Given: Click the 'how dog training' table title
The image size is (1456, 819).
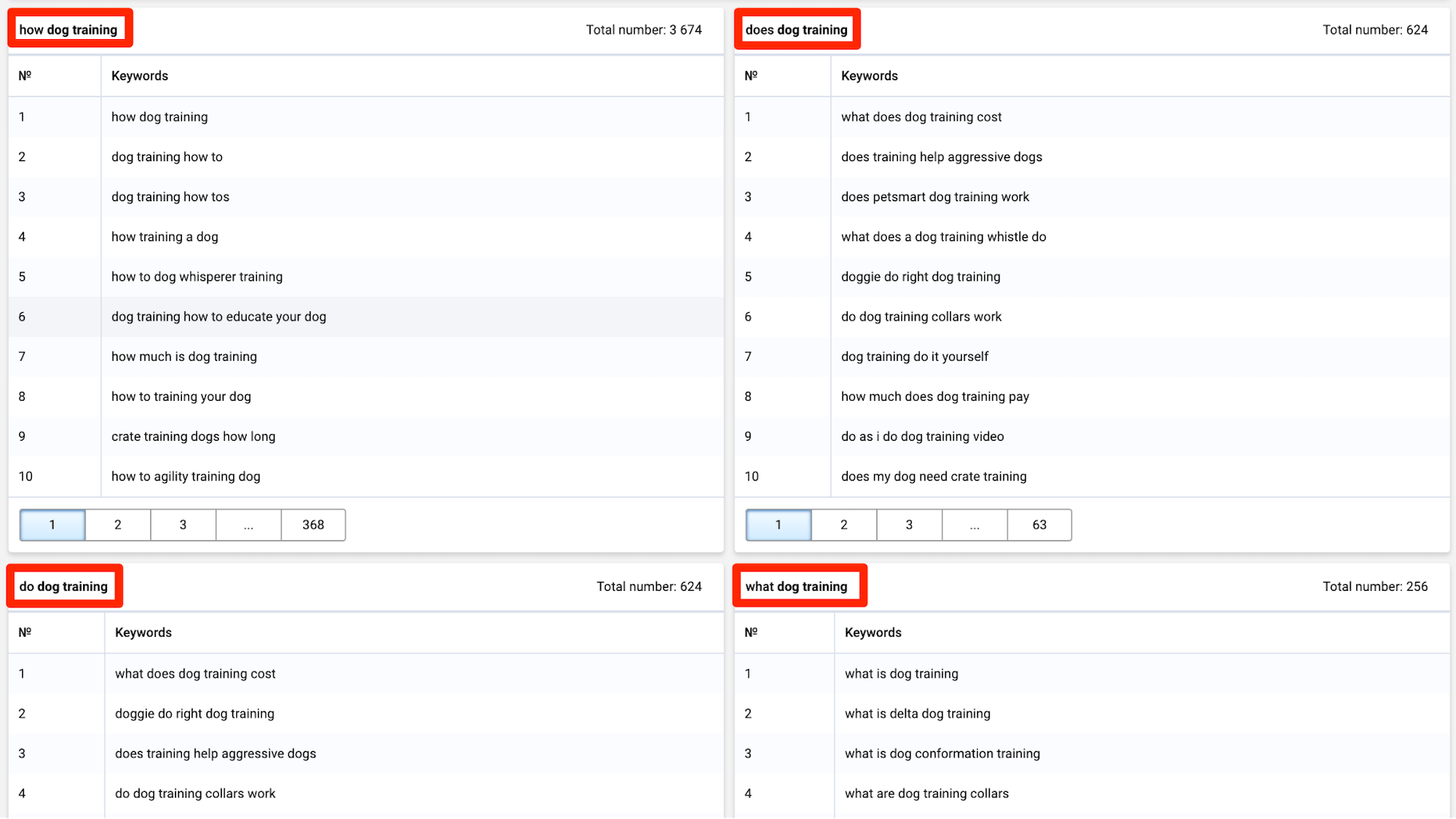Looking at the screenshot, I should click(x=69, y=30).
